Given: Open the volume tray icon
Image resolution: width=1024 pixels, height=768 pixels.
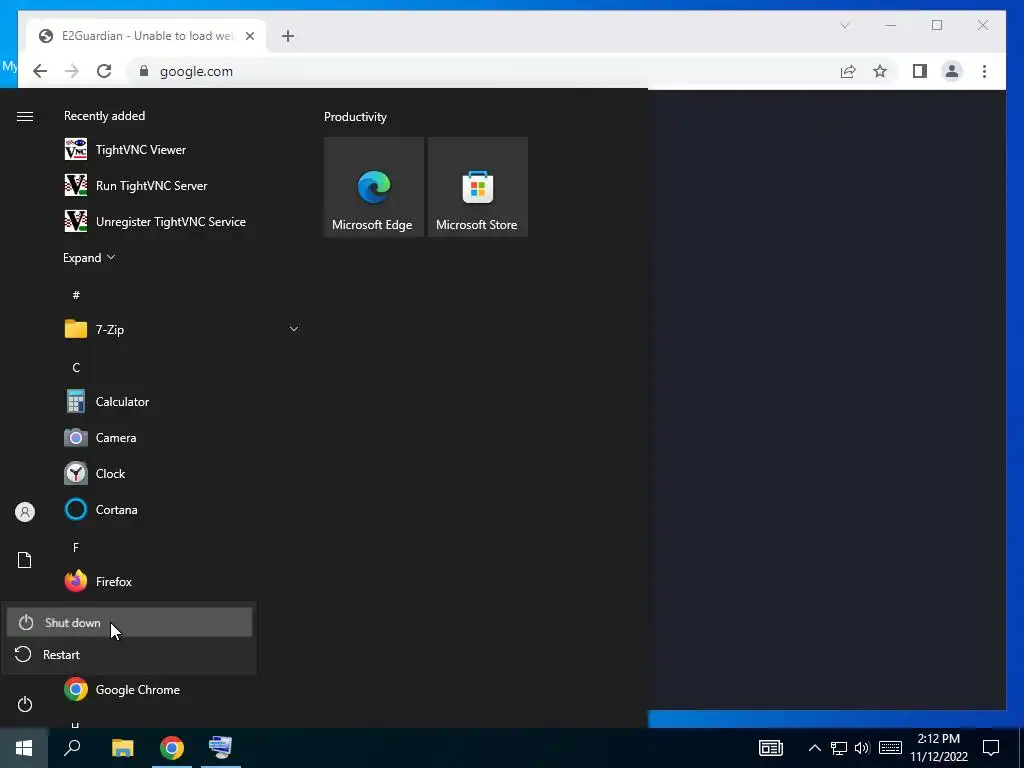Looking at the screenshot, I should [x=862, y=748].
